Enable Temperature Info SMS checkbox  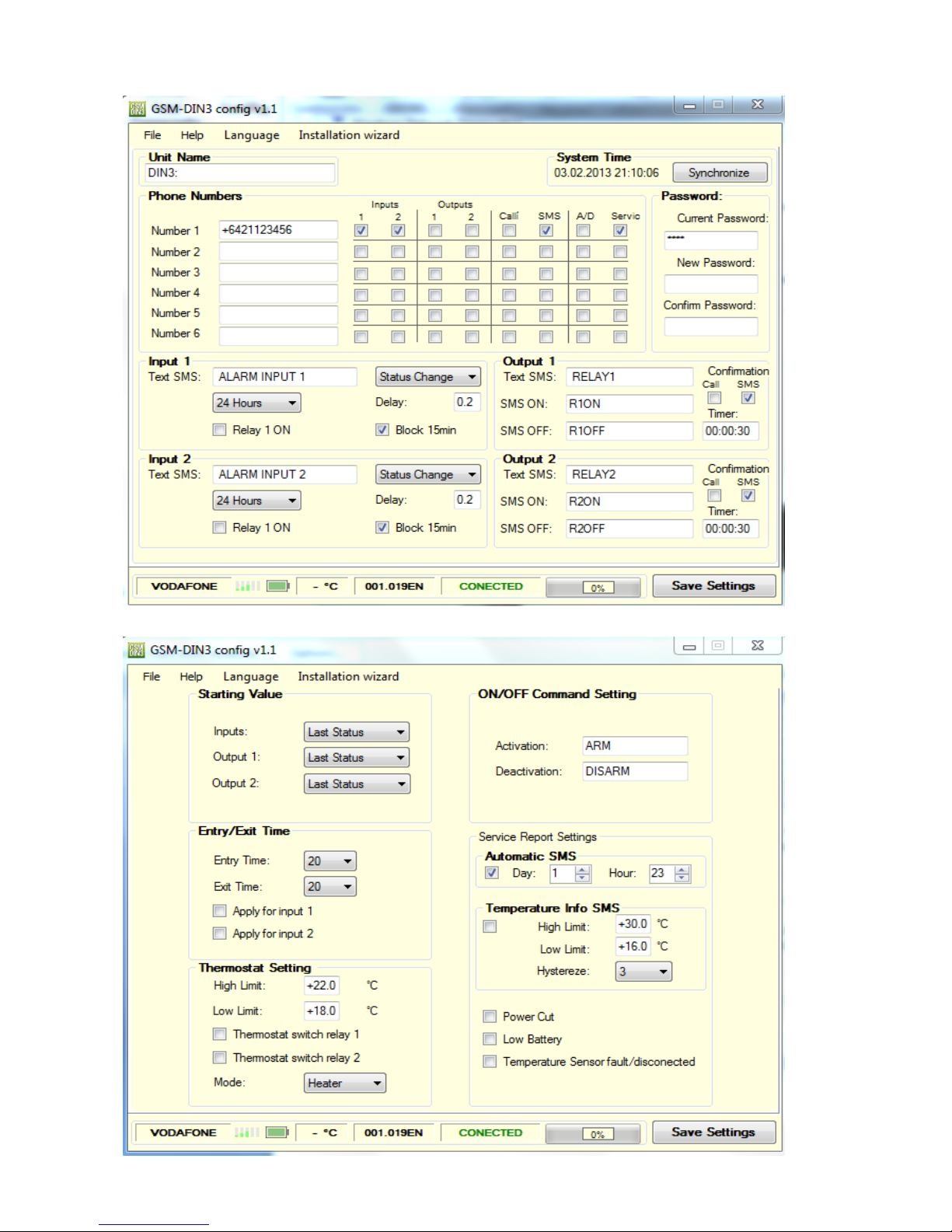point(490,927)
